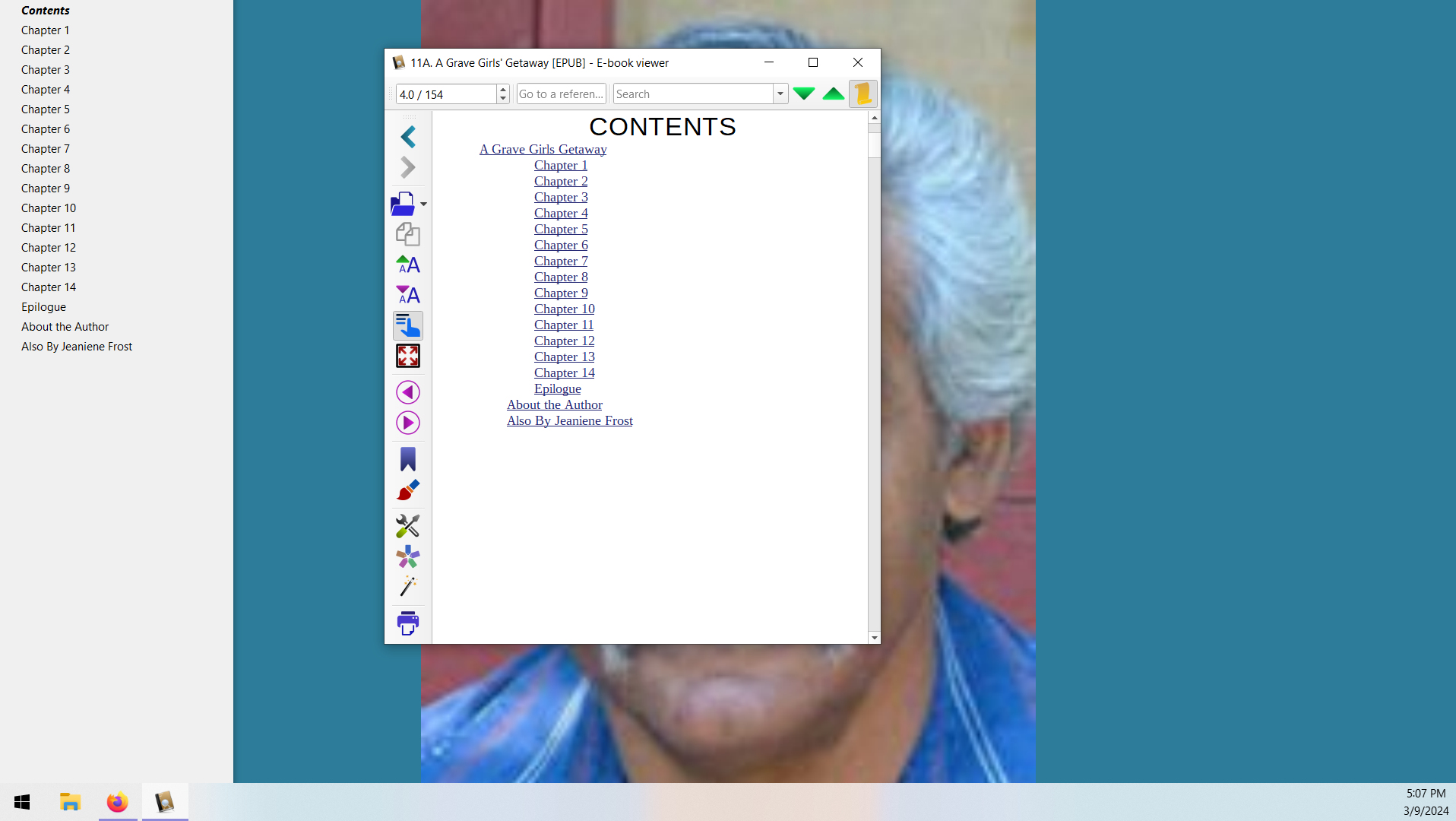Click the green Find next down arrow

tap(804, 94)
